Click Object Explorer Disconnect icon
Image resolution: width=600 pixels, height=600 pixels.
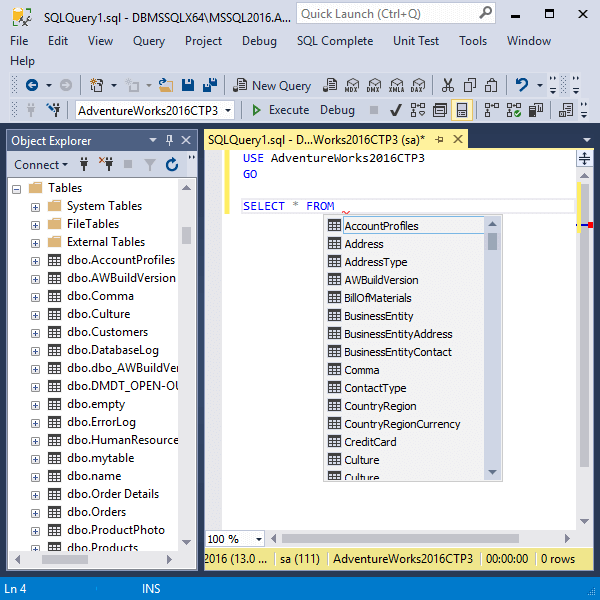[x=106, y=164]
